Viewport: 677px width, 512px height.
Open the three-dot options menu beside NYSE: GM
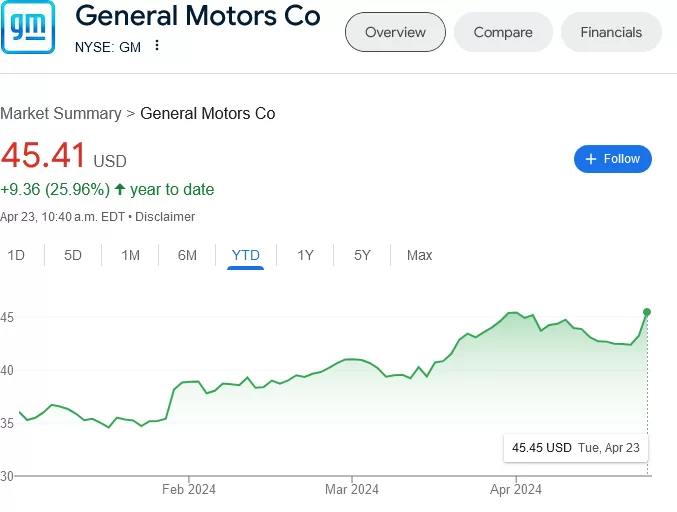[x=157, y=45]
